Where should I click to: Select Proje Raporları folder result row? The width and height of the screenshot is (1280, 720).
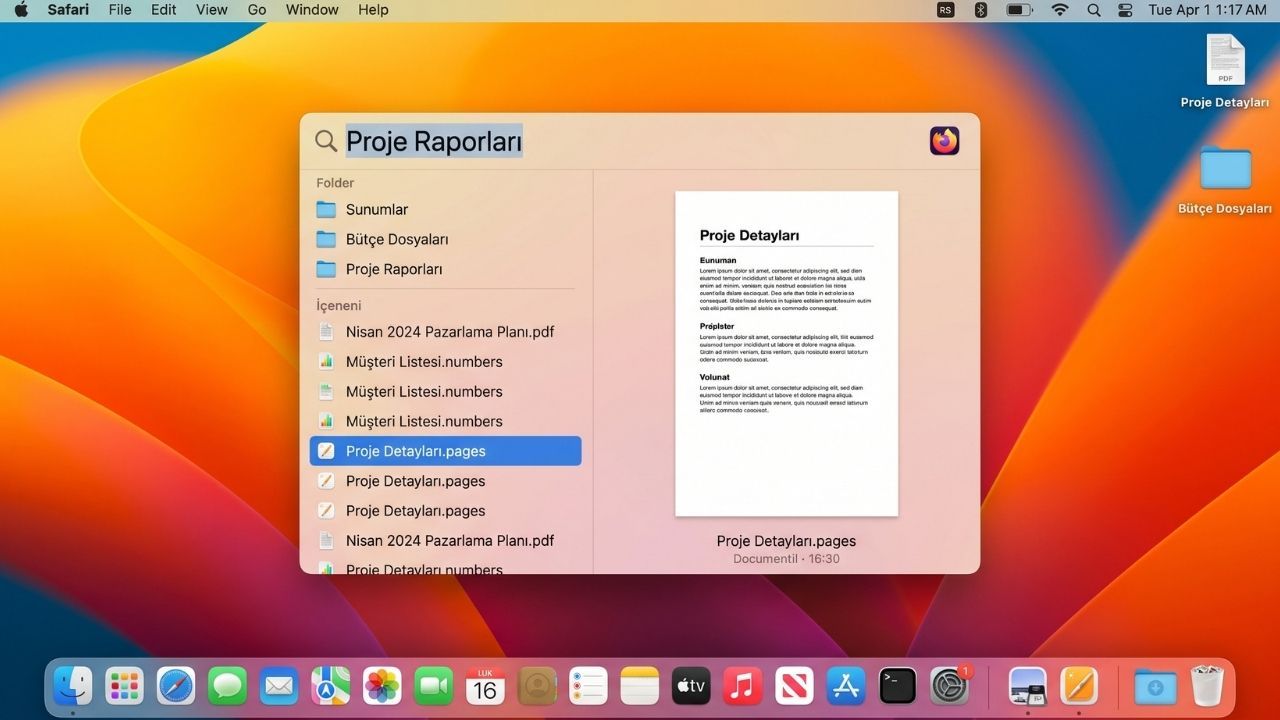pos(445,269)
